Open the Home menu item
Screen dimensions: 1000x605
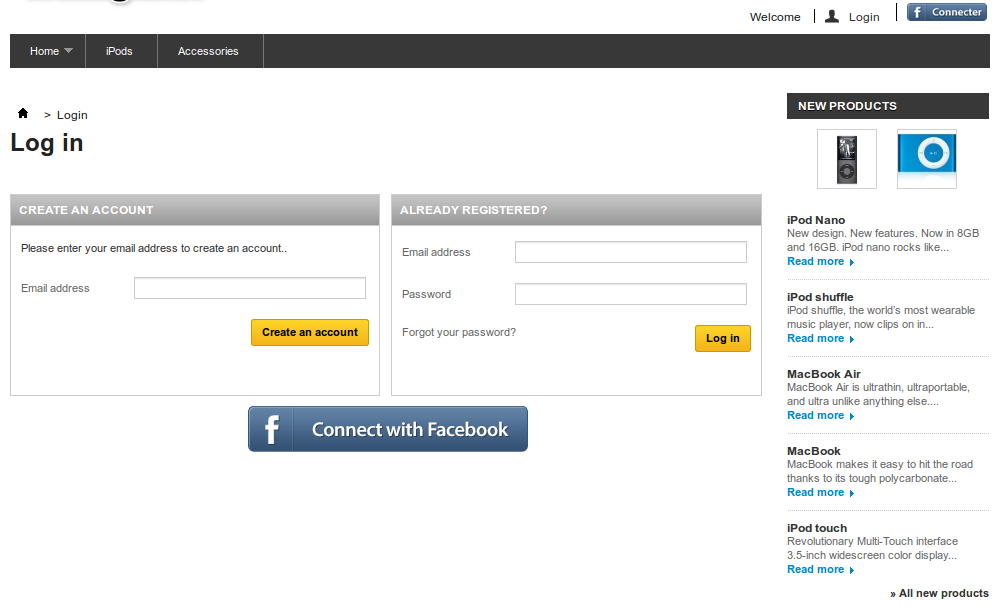[45, 51]
